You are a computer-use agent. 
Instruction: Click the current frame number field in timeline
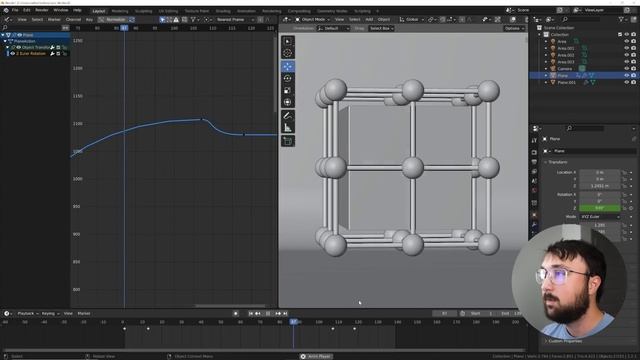(444, 313)
